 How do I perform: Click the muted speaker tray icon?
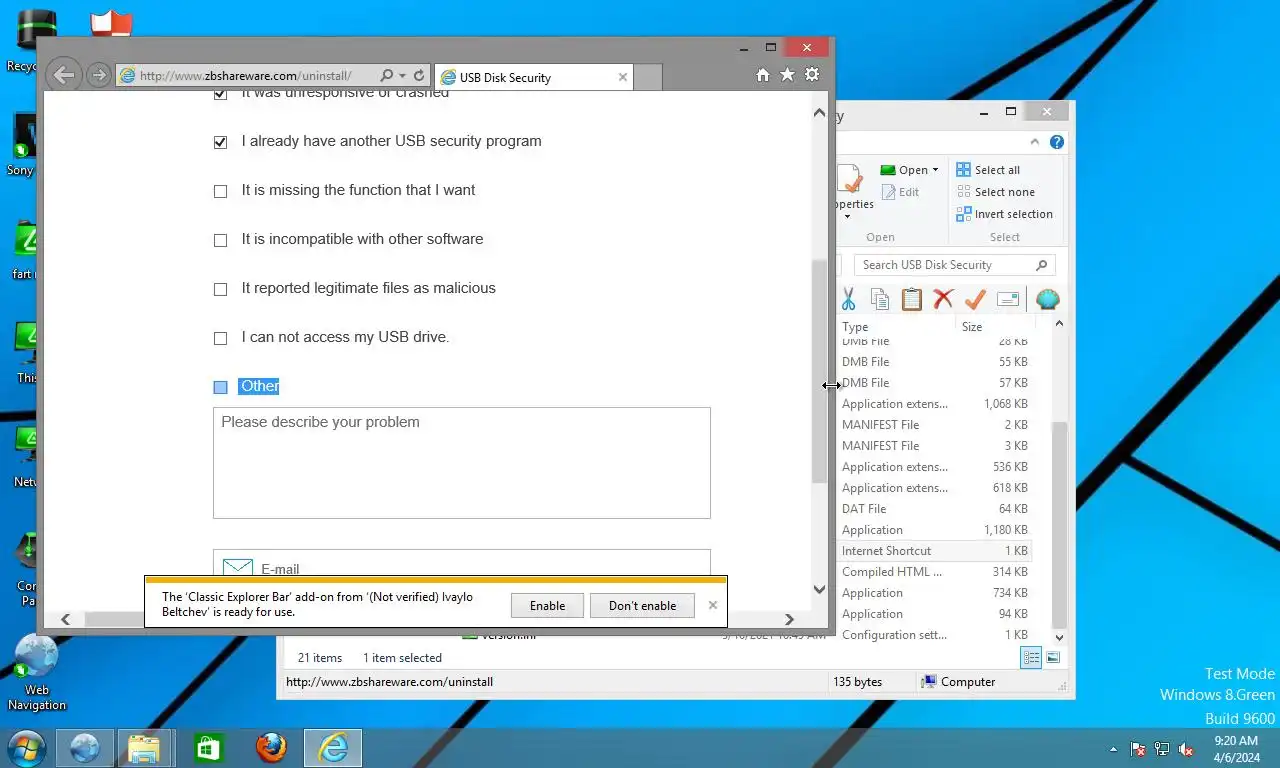pyautogui.click(x=1186, y=749)
